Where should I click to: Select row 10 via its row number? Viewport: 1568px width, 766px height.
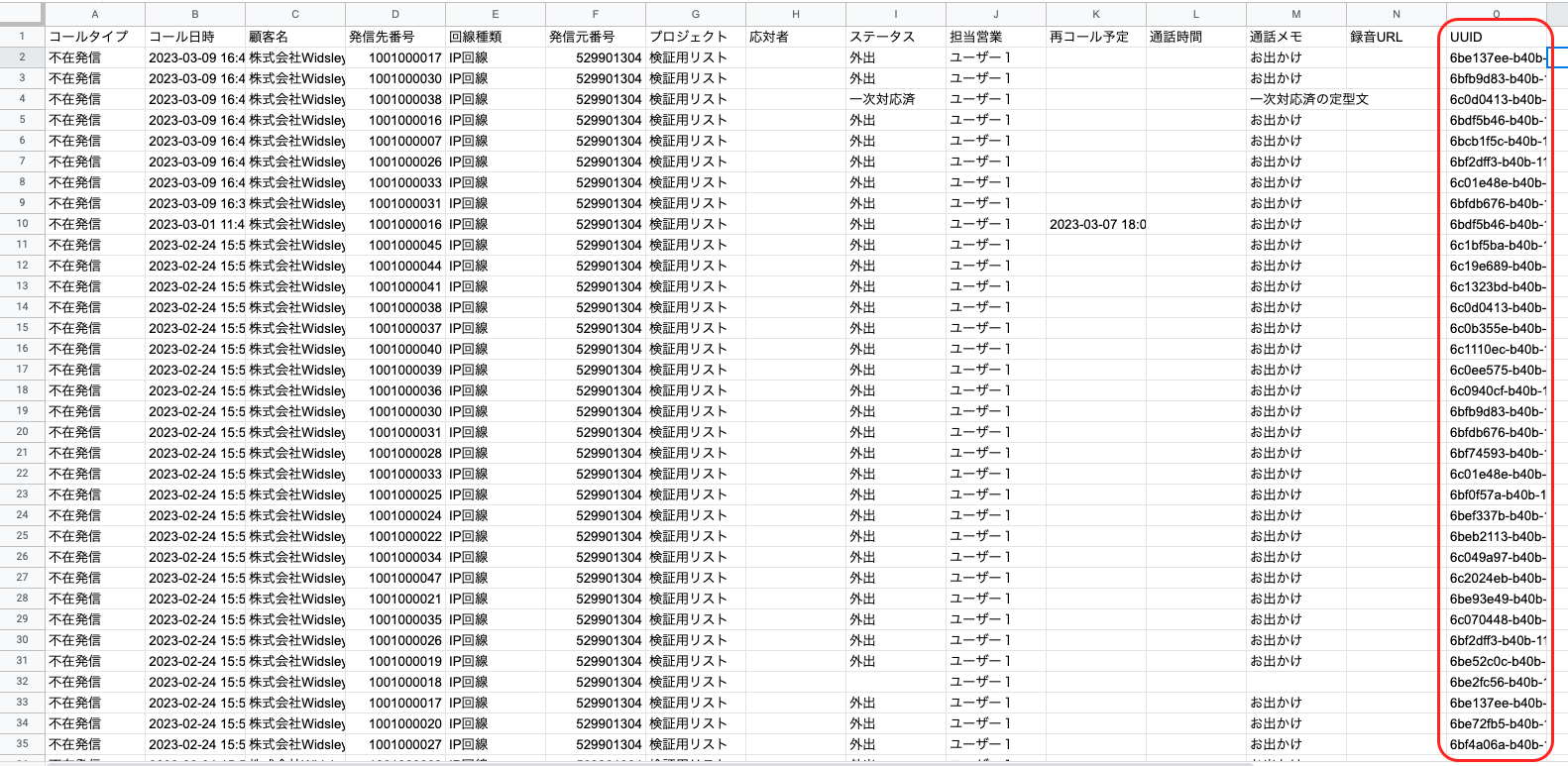[22, 224]
